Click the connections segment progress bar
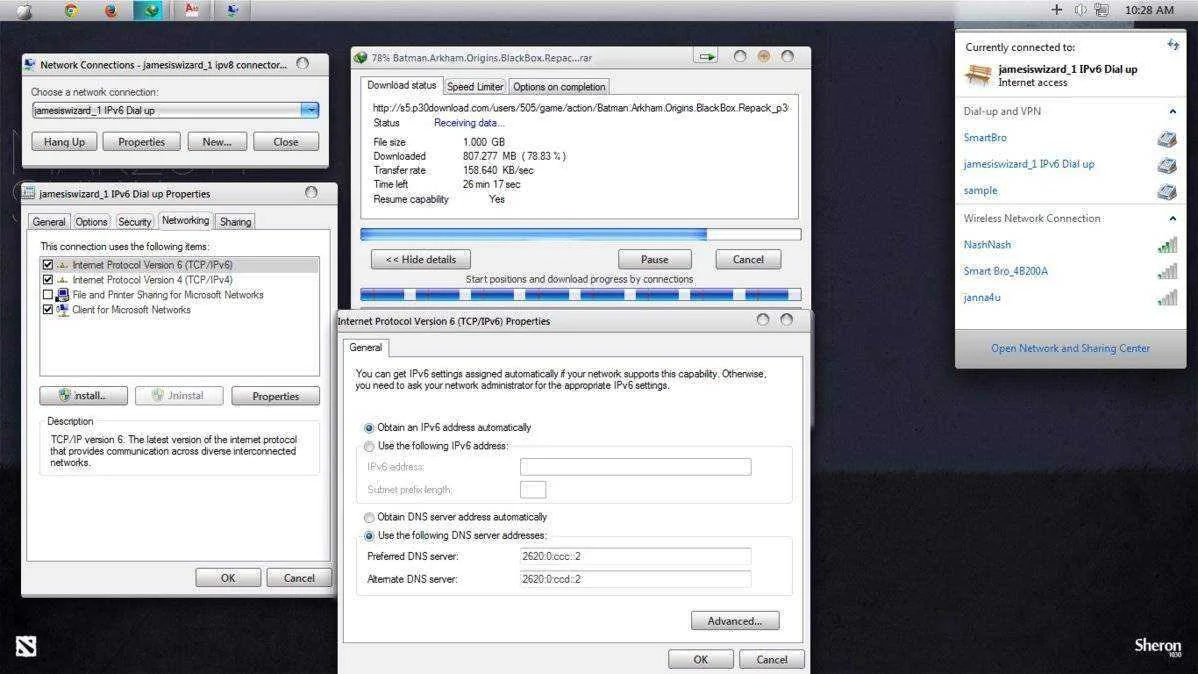1198x674 pixels. coord(581,294)
